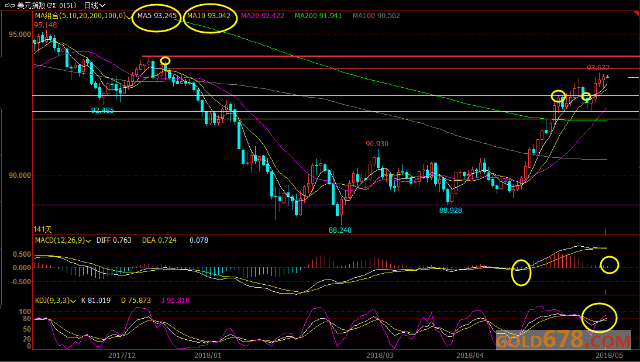
Task: Click the 141天 day count label
Action: tap(42, 229)
